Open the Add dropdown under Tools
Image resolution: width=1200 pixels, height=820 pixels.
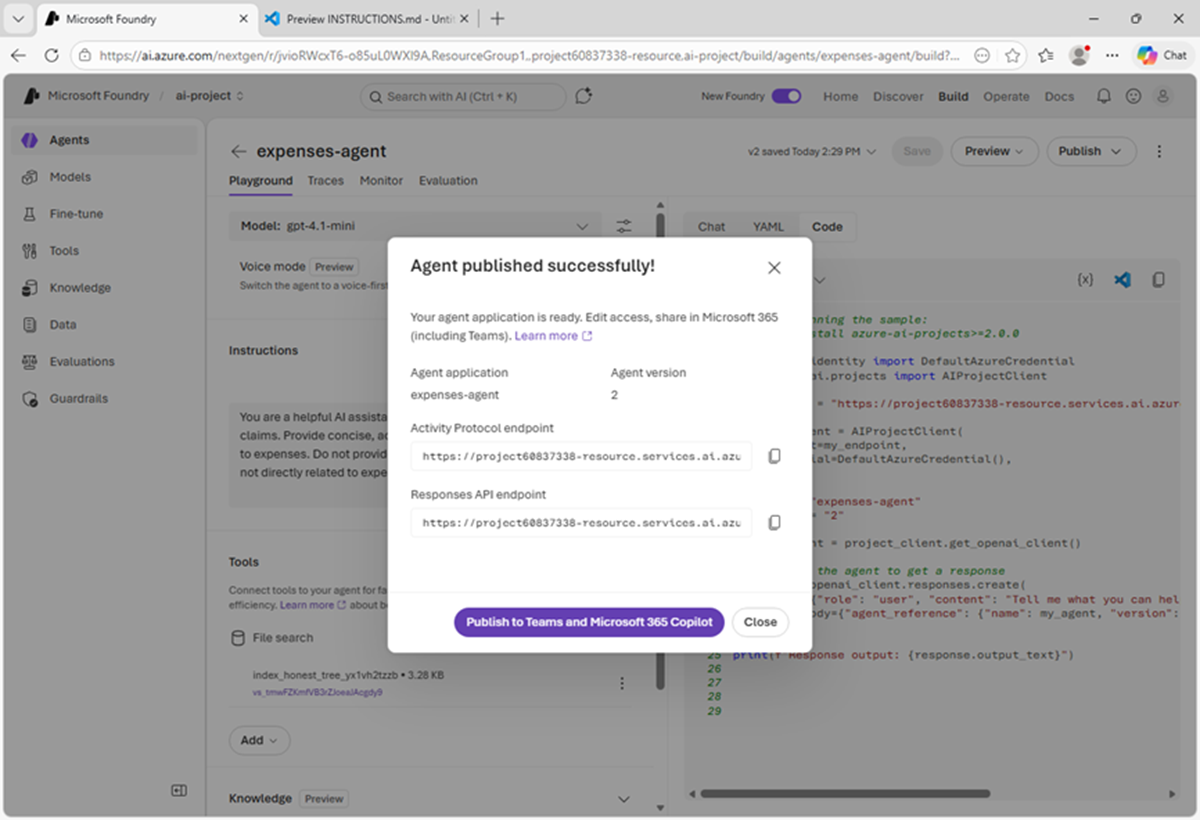[x=259, y=740]
